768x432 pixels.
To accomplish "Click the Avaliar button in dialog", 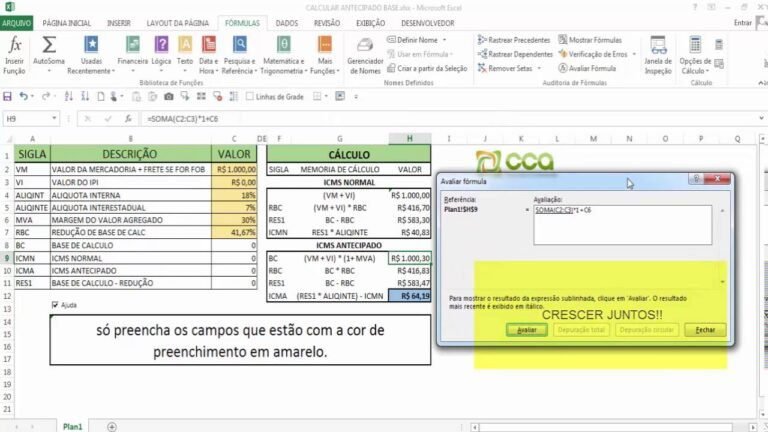I will 527,330.
